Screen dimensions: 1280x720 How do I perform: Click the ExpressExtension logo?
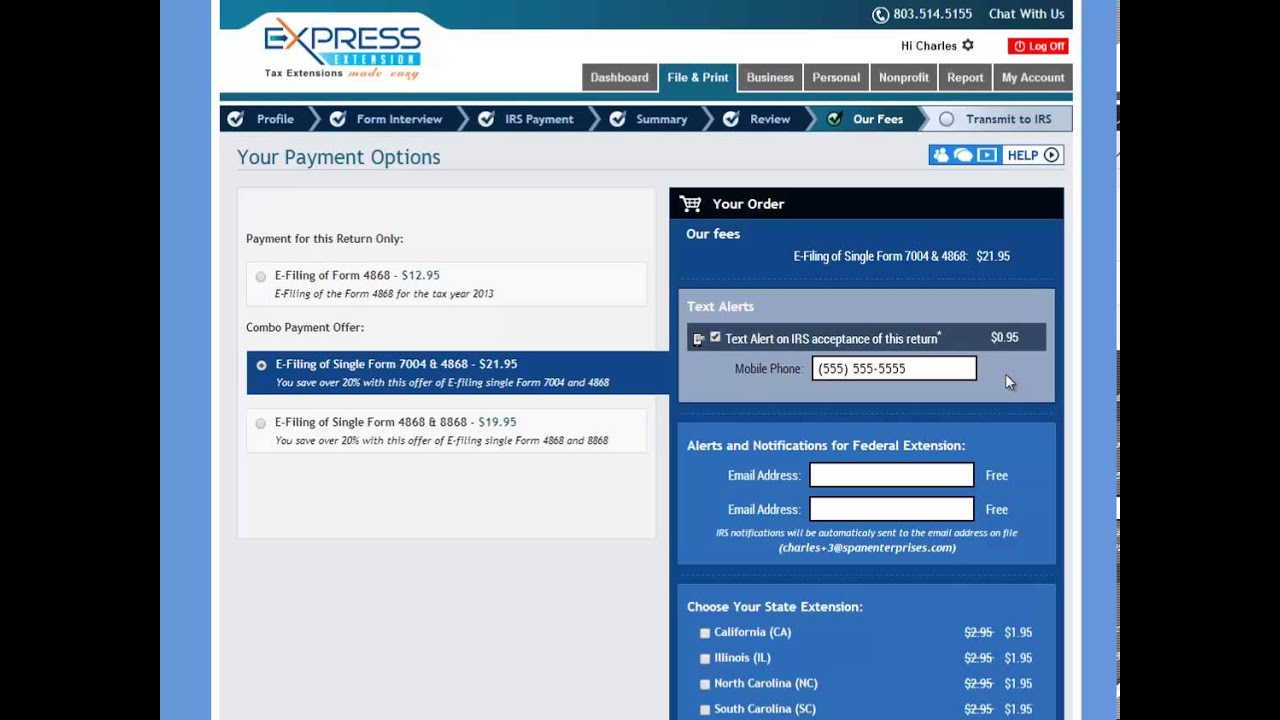343,48
